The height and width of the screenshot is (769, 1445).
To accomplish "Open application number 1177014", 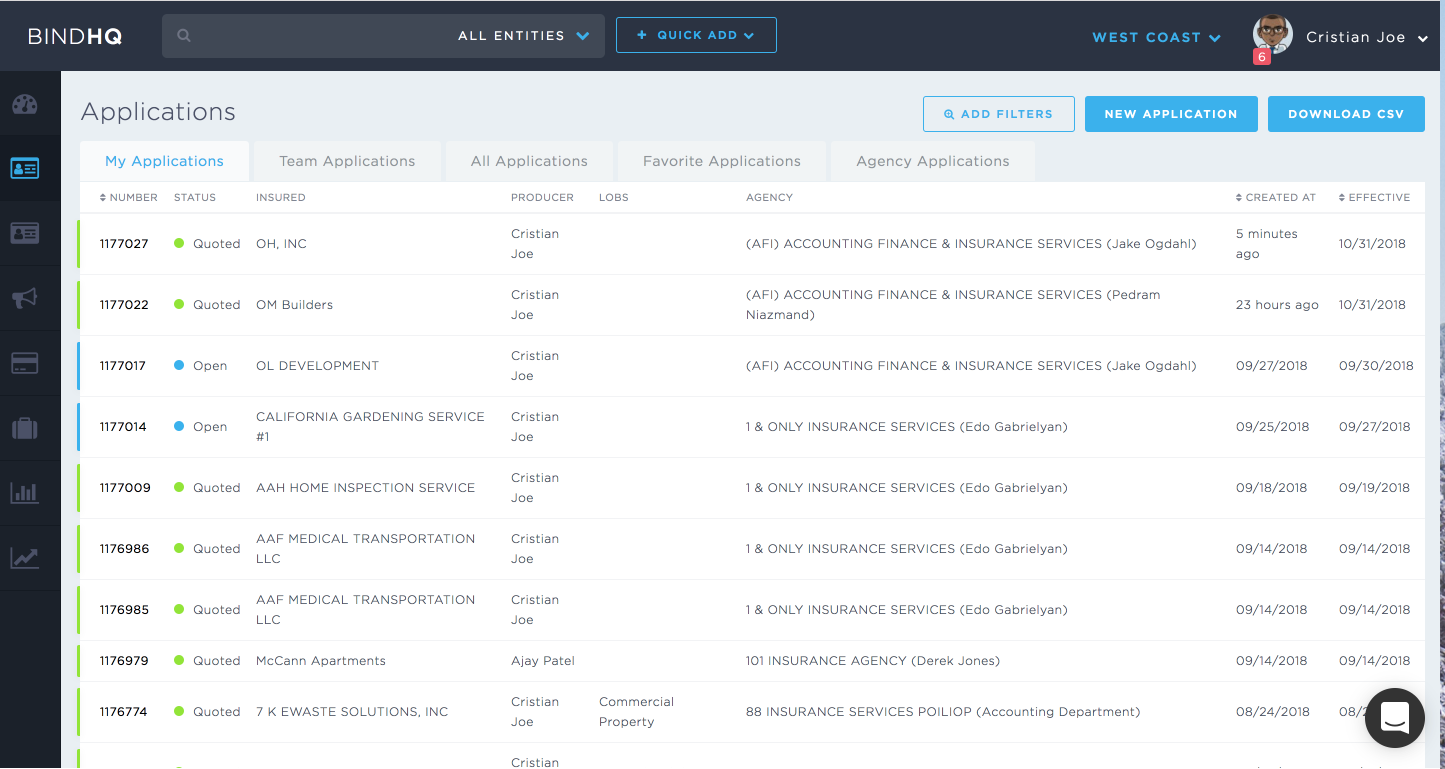I will click(123, 427).
